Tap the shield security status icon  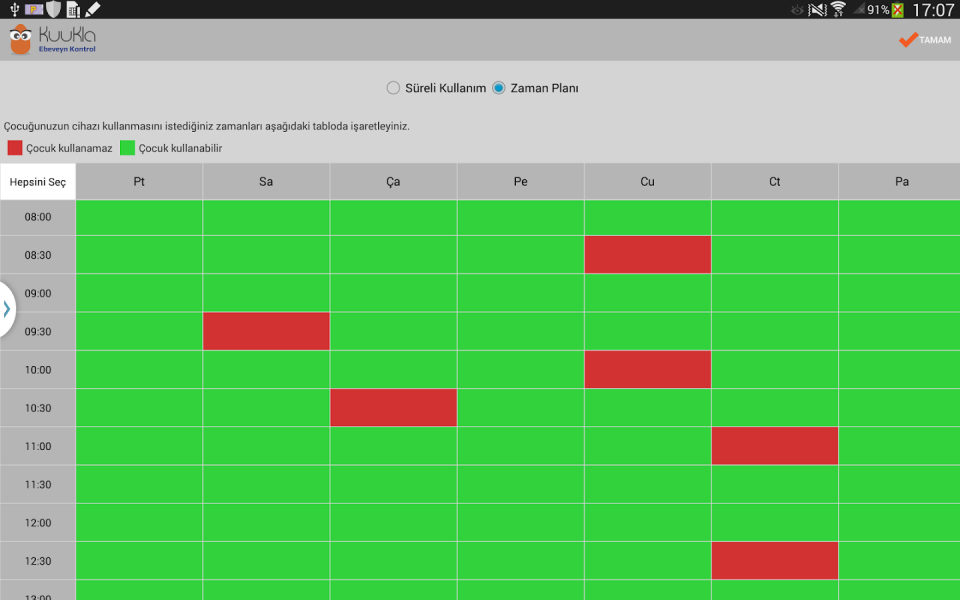[54, 9]
